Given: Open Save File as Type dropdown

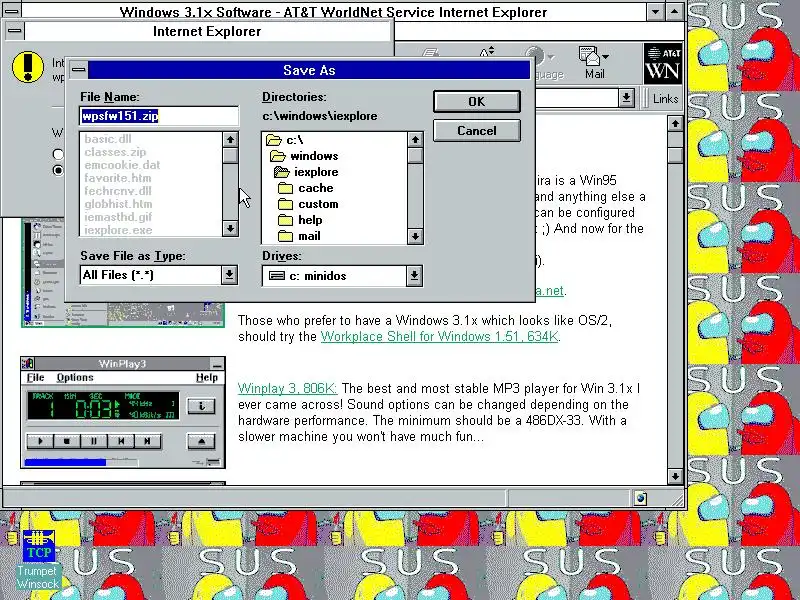Looking at the screenshot, I should click(229, 275).
